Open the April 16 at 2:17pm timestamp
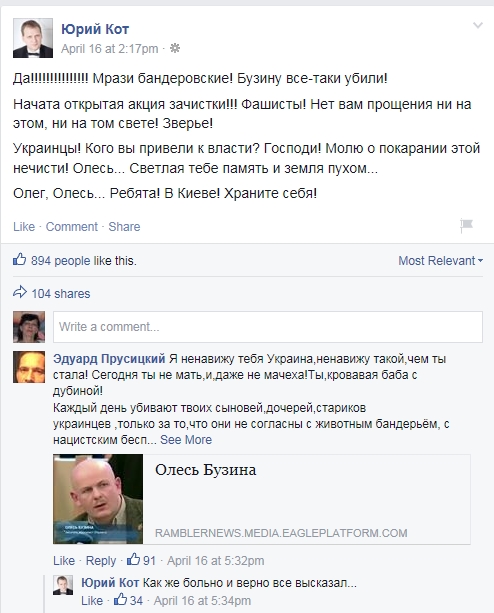This screenshot has height=613, width=494. pos(110,48)
